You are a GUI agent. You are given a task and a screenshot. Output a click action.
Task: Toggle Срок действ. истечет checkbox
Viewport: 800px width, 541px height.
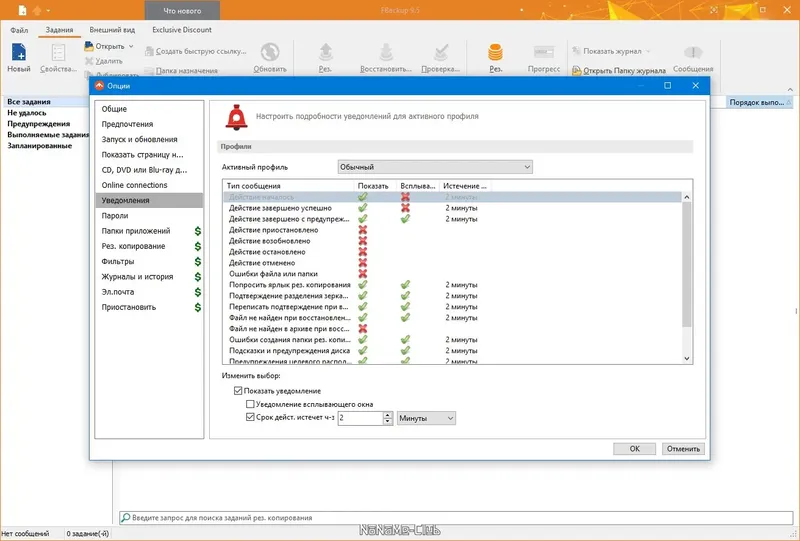point(250,417)
